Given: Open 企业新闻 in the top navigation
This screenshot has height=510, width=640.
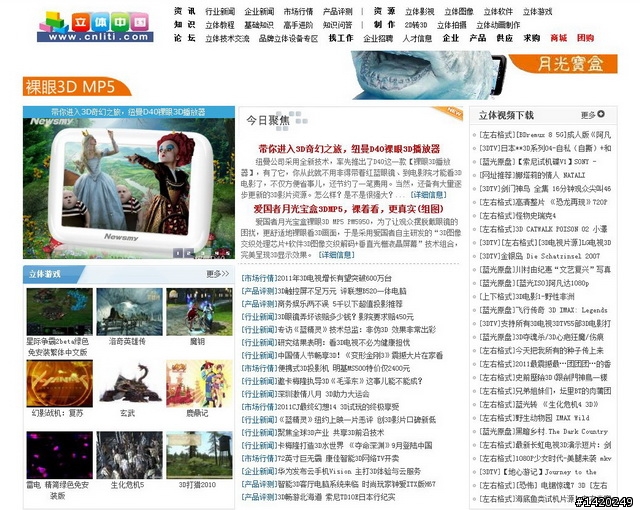Looking at the screenshot, I should click(259, 11).
